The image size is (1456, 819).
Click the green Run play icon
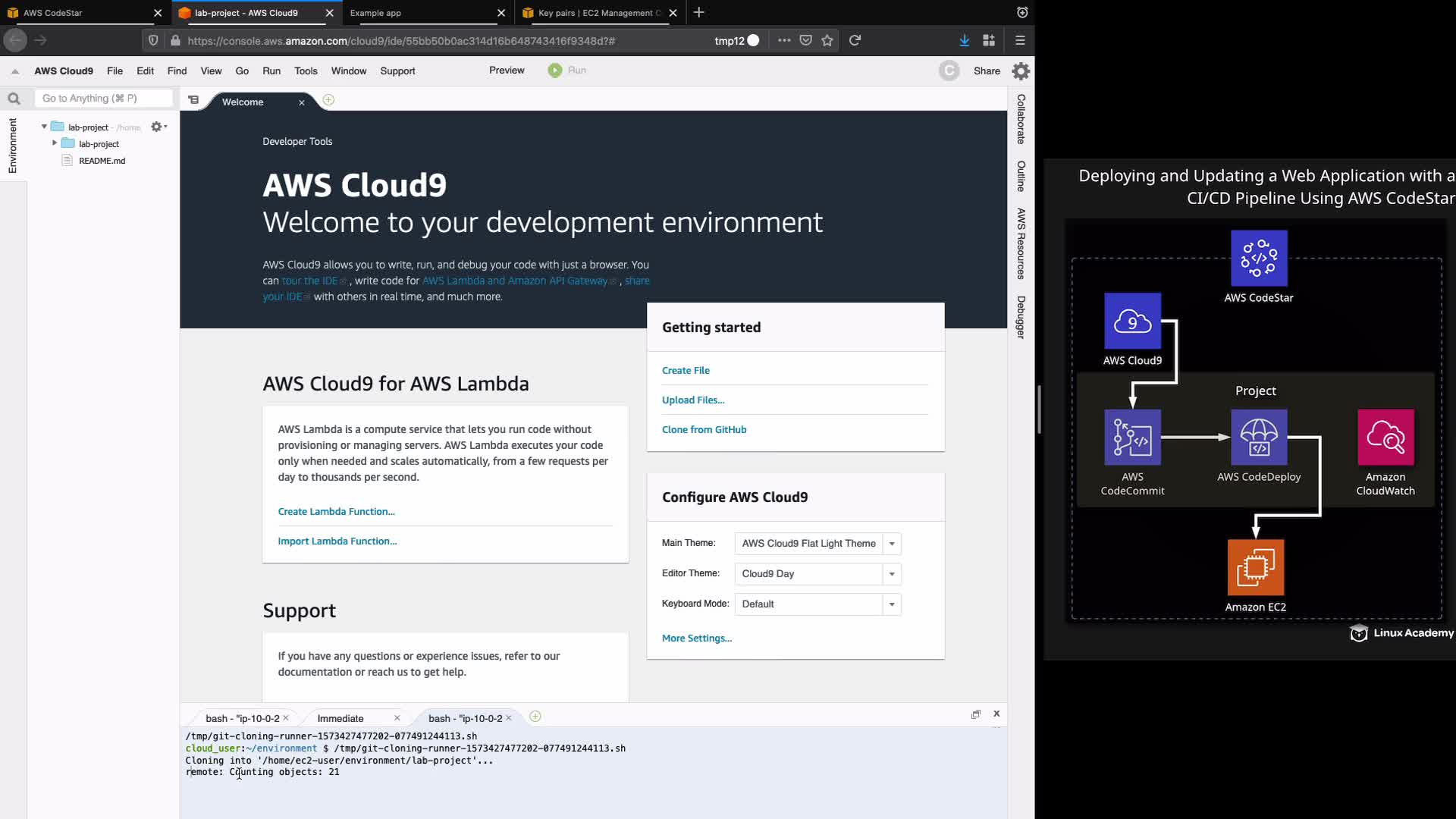coord(555,71)
